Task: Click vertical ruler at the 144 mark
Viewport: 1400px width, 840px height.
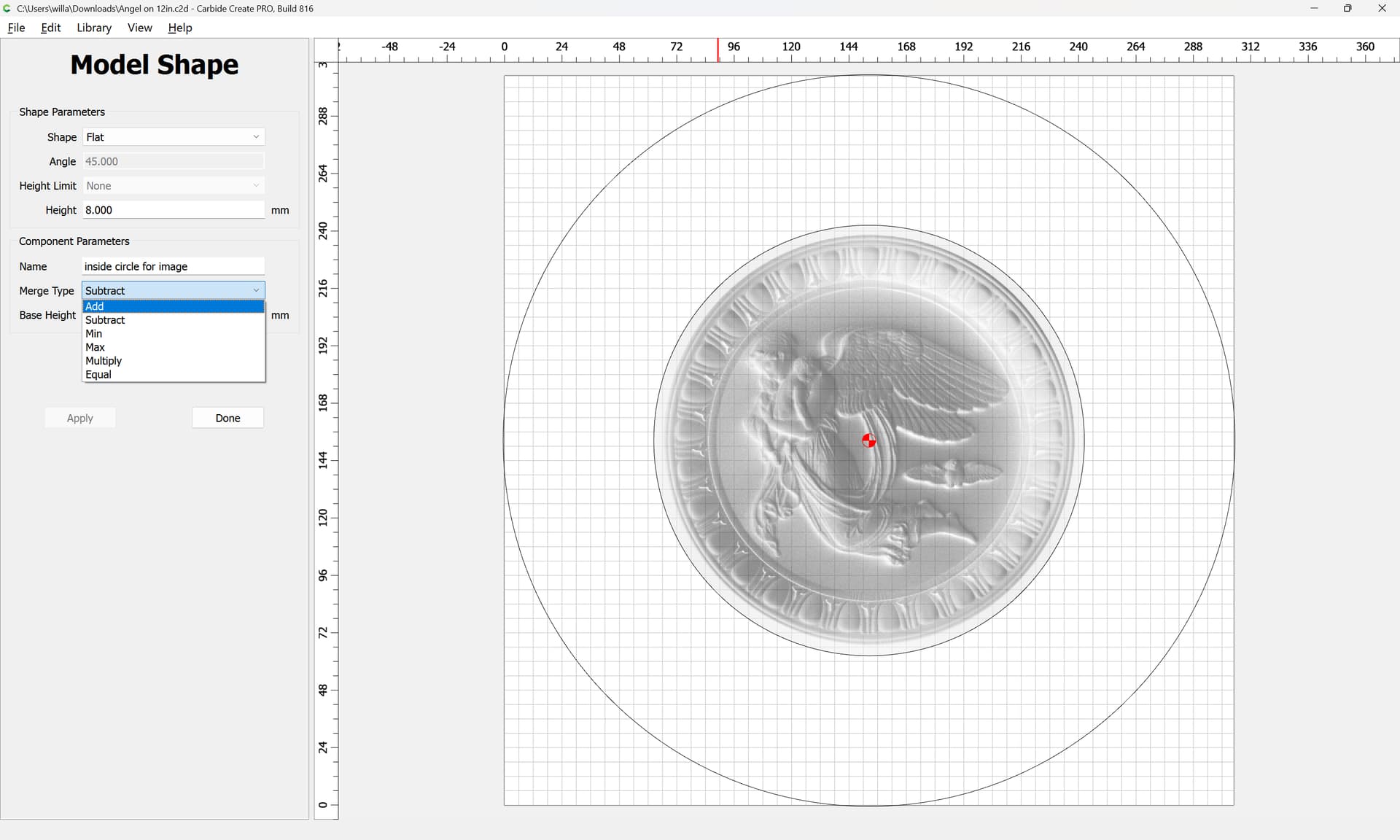Action: click(x=324, y=460)
